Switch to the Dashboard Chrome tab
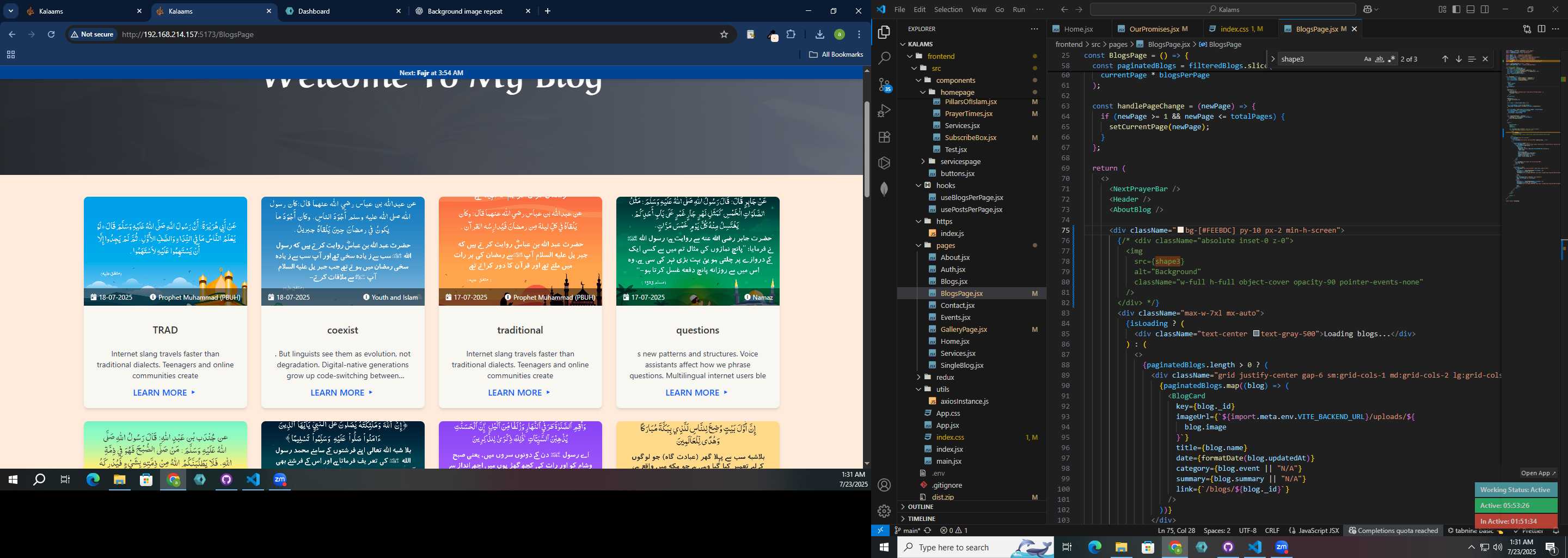 pyautogui.click(x=344, y=11)
